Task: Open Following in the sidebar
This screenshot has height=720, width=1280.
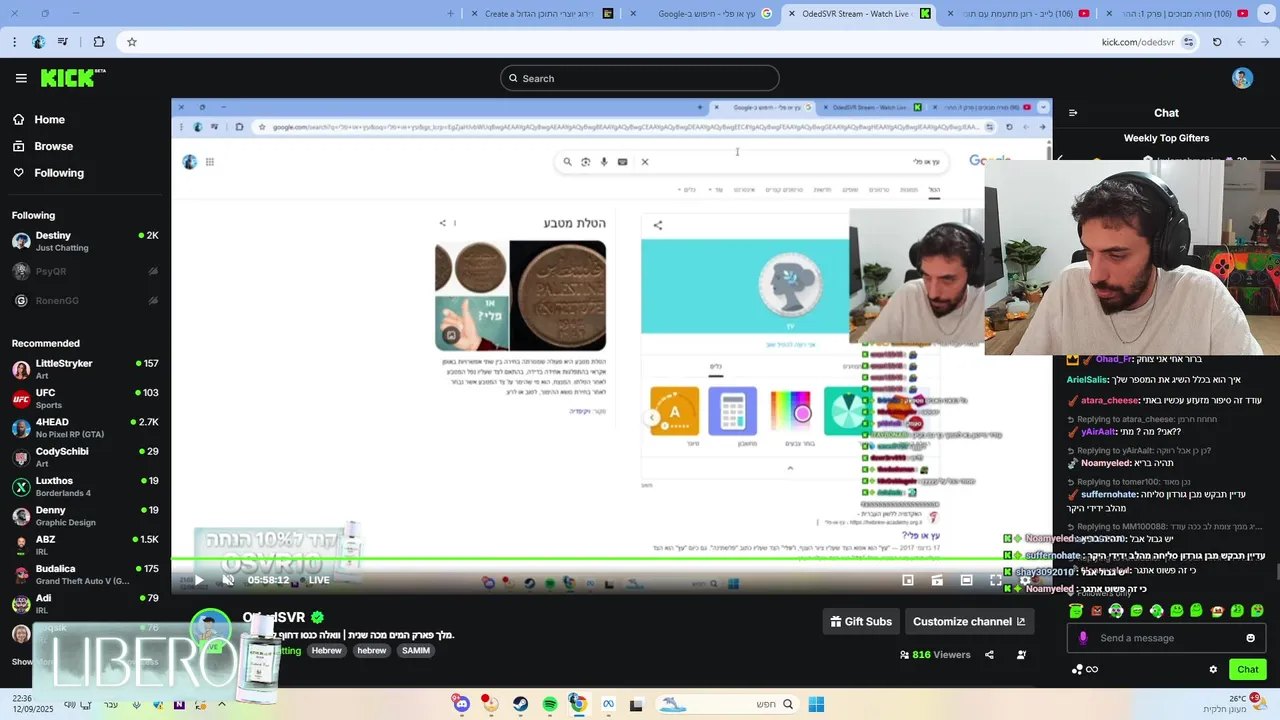Action: pos(49,173)
